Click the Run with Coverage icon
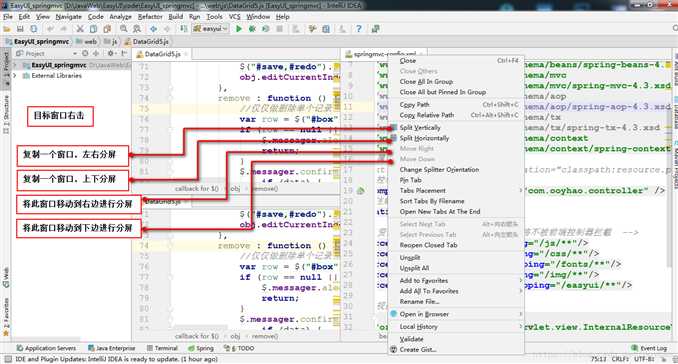The width and height of the screenshot is (678, 364). [x=265, y=29]
